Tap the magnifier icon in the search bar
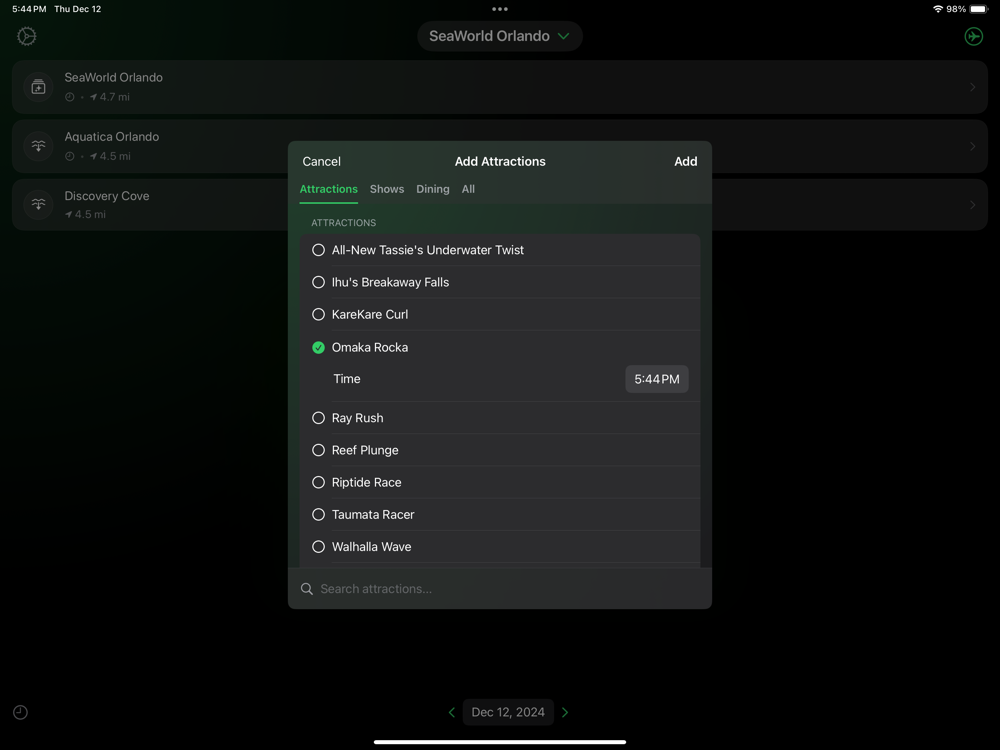Image resolution: width=1000 pixels, height=750 pixels. coord(307,589)
